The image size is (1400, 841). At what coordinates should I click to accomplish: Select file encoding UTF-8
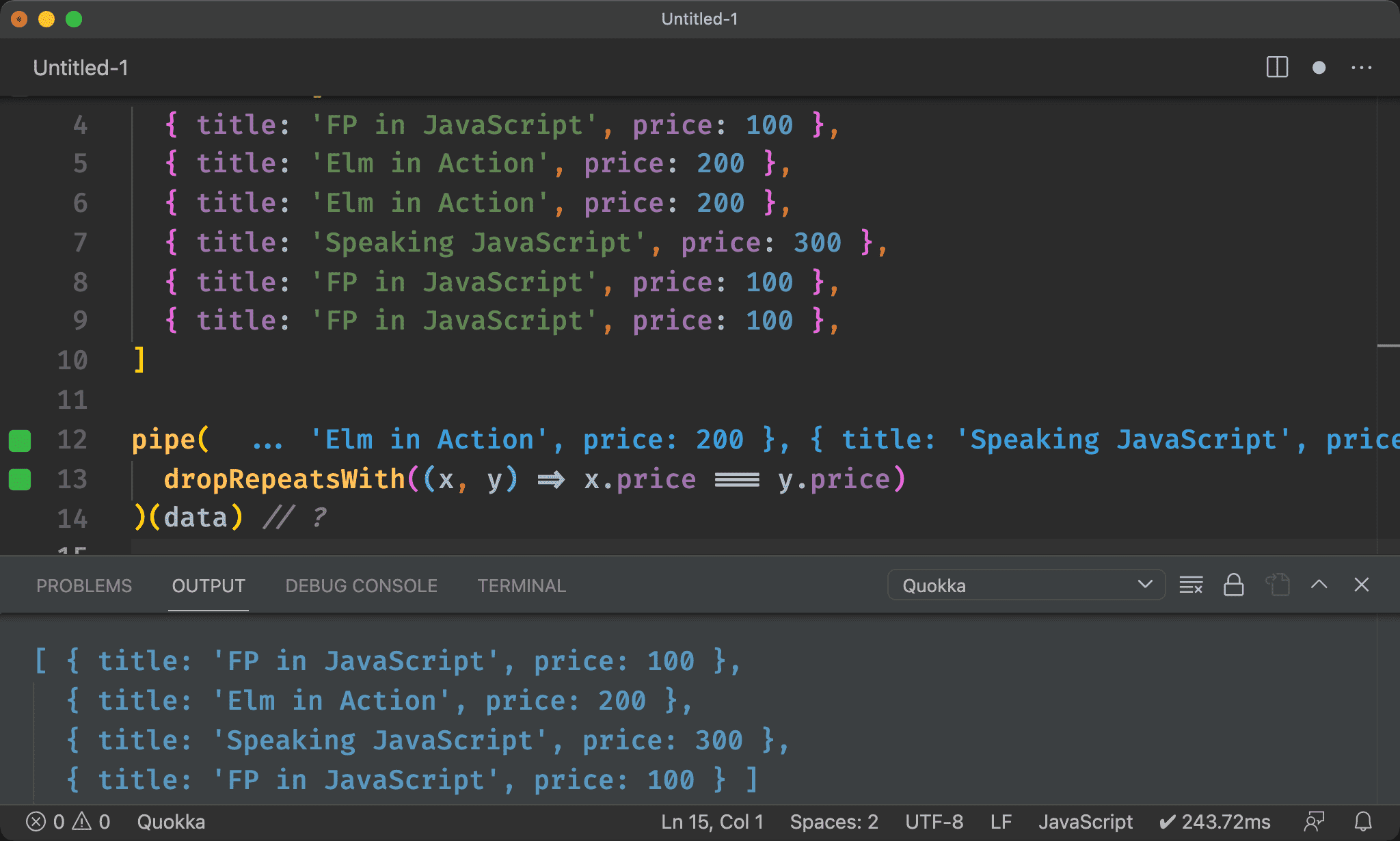(934, 822)
